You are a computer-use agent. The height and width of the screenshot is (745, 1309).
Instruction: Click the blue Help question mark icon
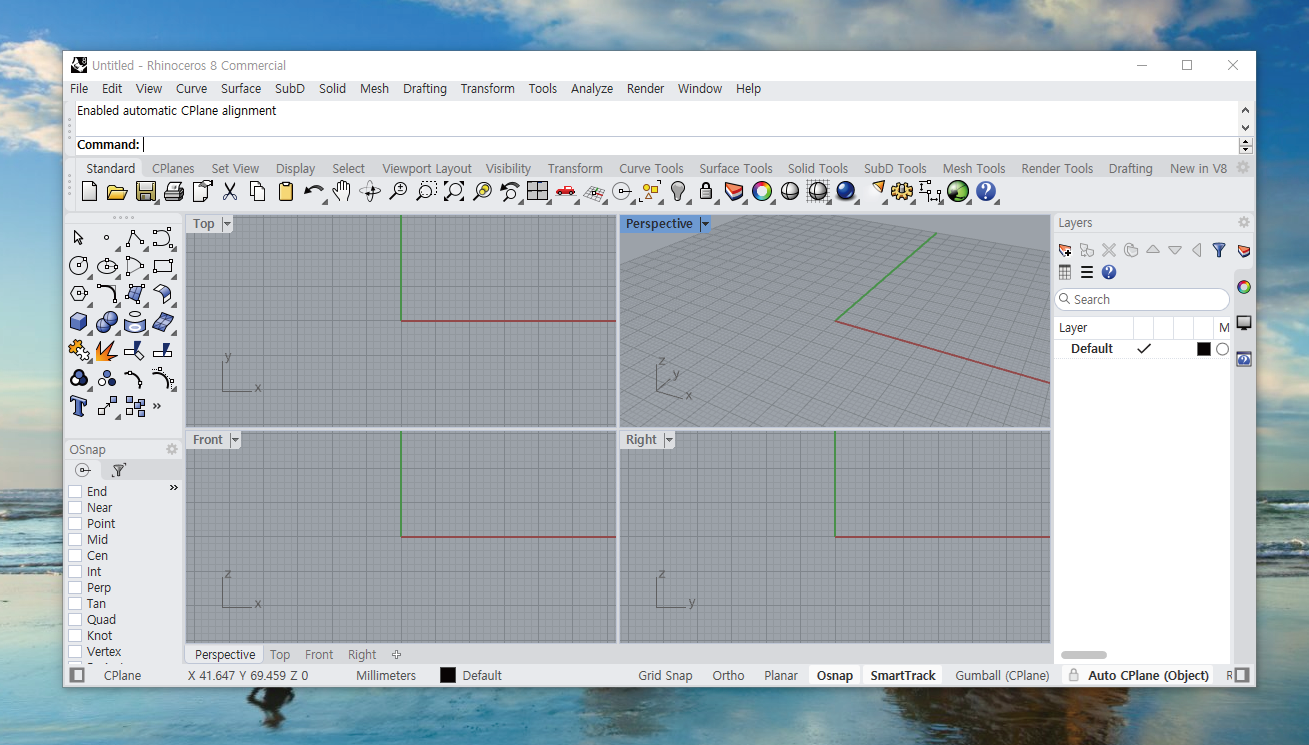986,192
